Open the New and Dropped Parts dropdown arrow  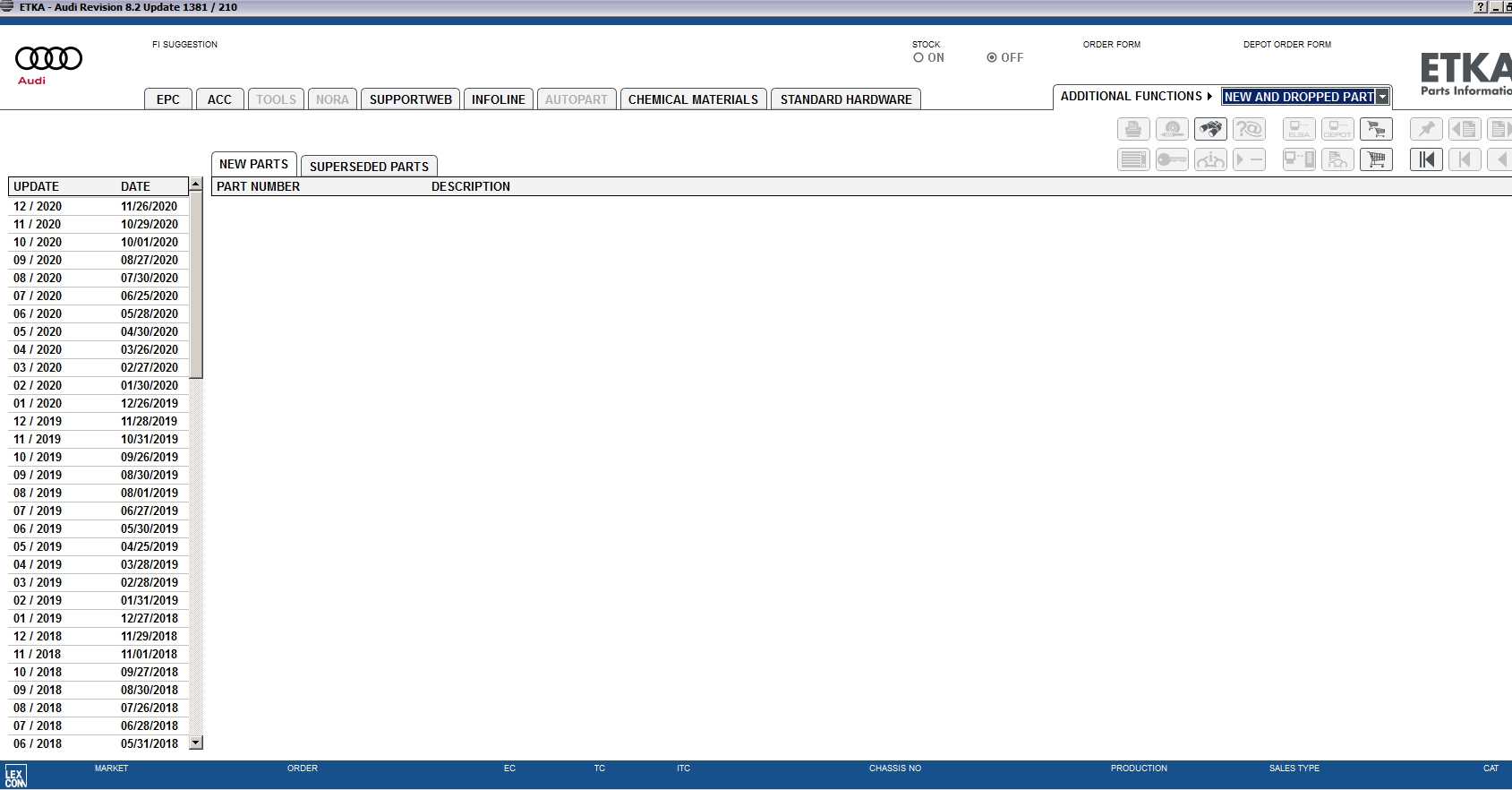[x=1383, y=97]
